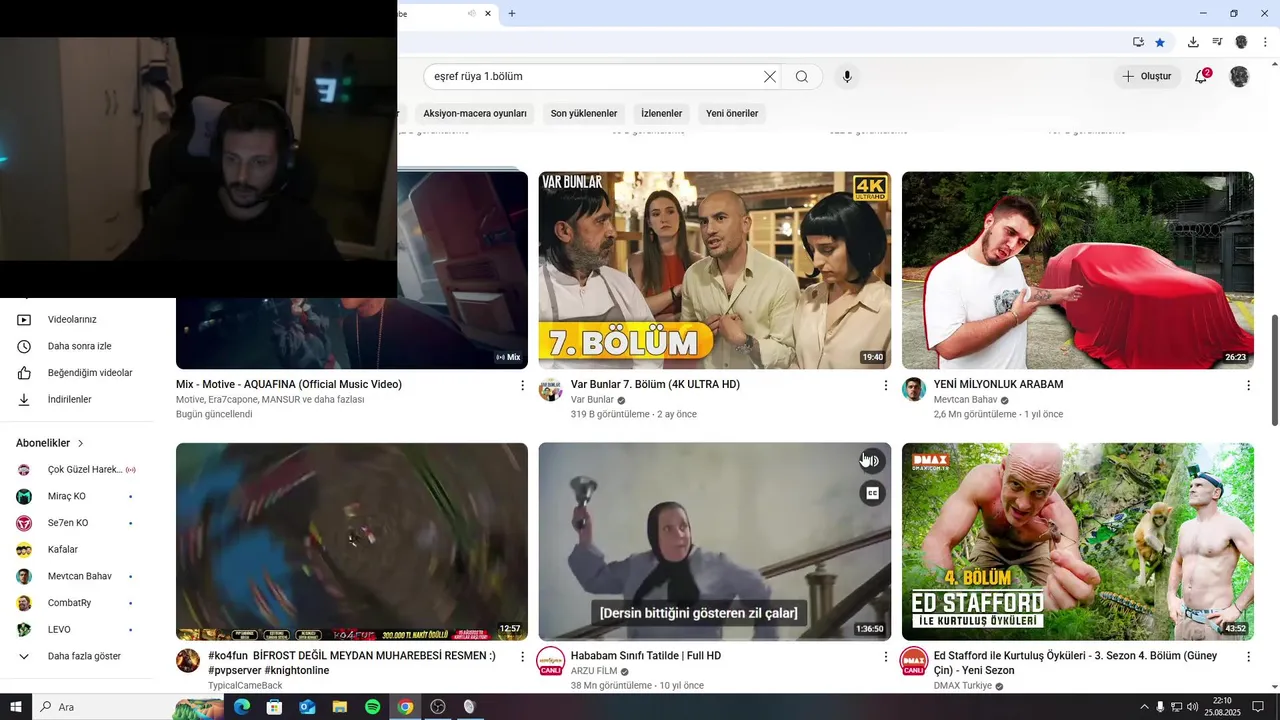
Task: Open Spotify from the taskbar
Action: point(372,707)
